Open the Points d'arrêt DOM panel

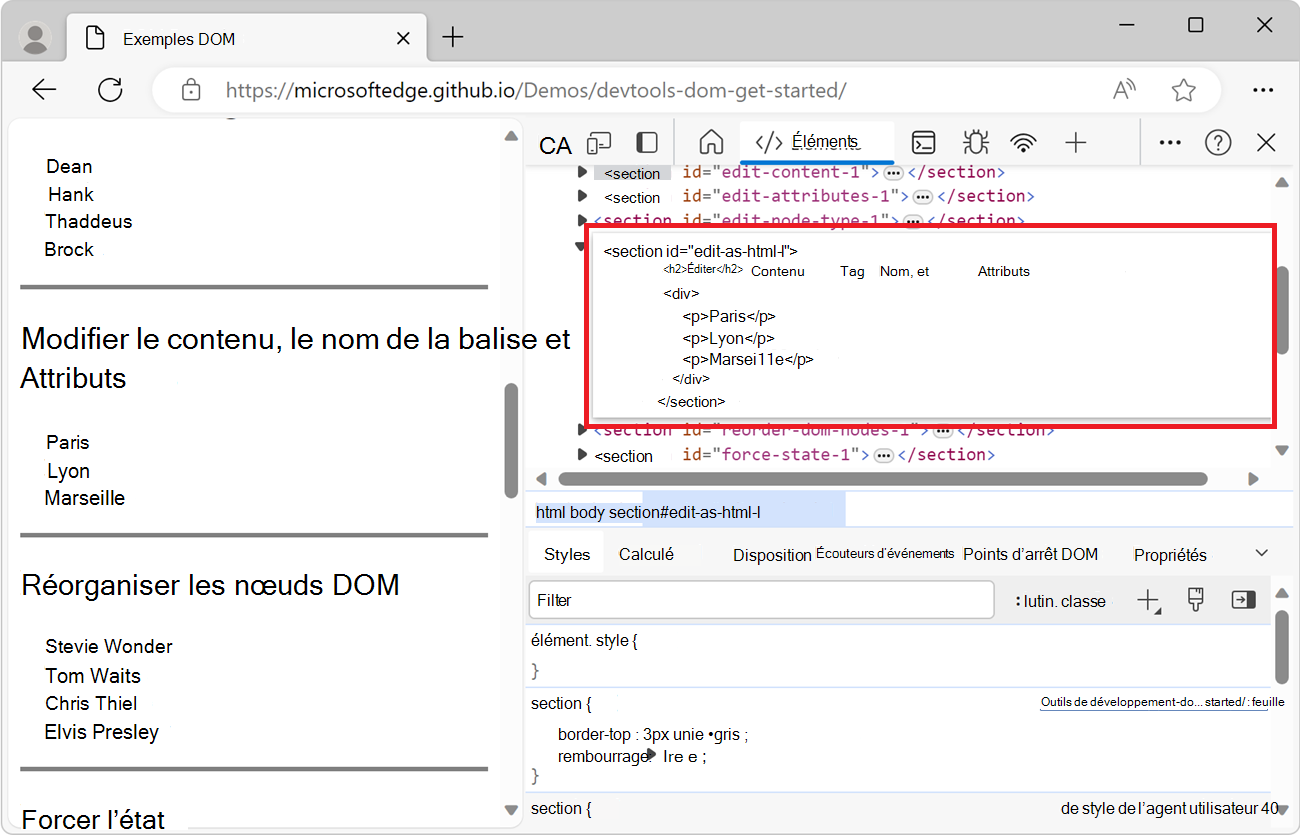(x=1030, y=553)
